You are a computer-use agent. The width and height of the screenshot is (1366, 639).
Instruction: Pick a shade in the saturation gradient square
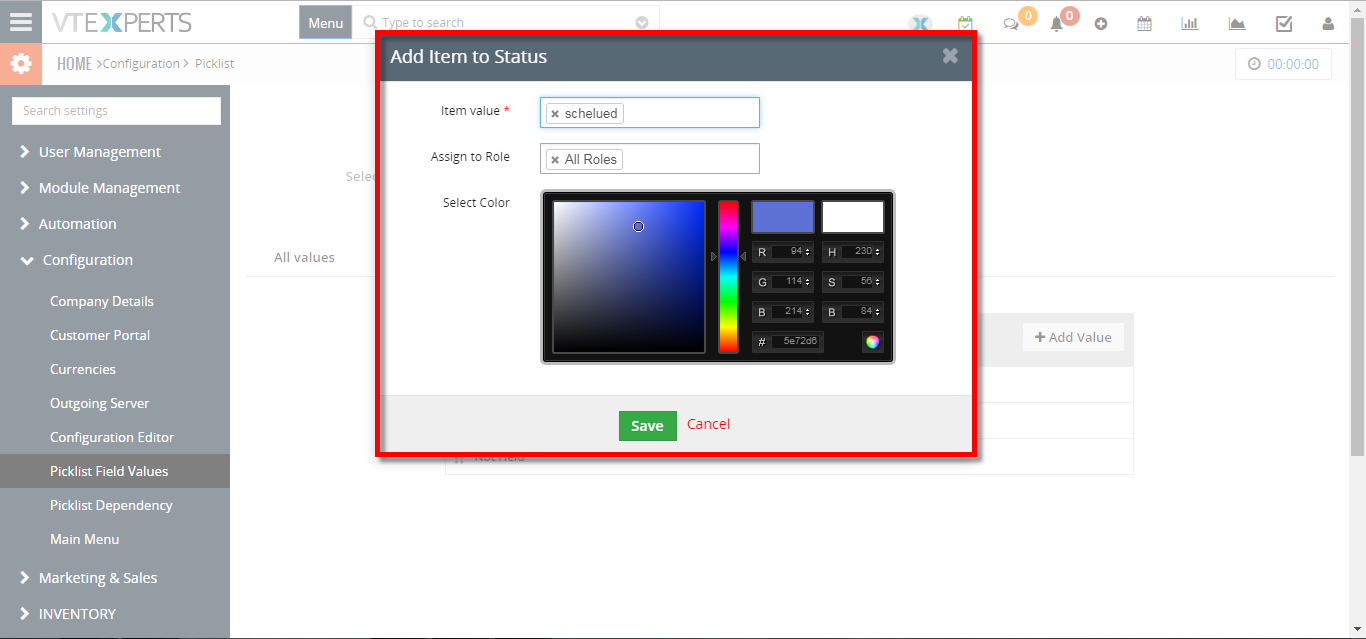[629, 277]
